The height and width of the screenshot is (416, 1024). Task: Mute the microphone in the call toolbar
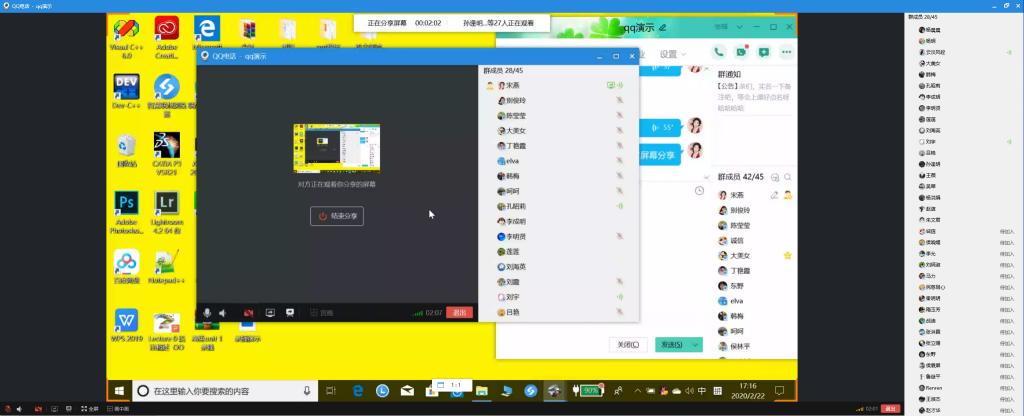207,313
